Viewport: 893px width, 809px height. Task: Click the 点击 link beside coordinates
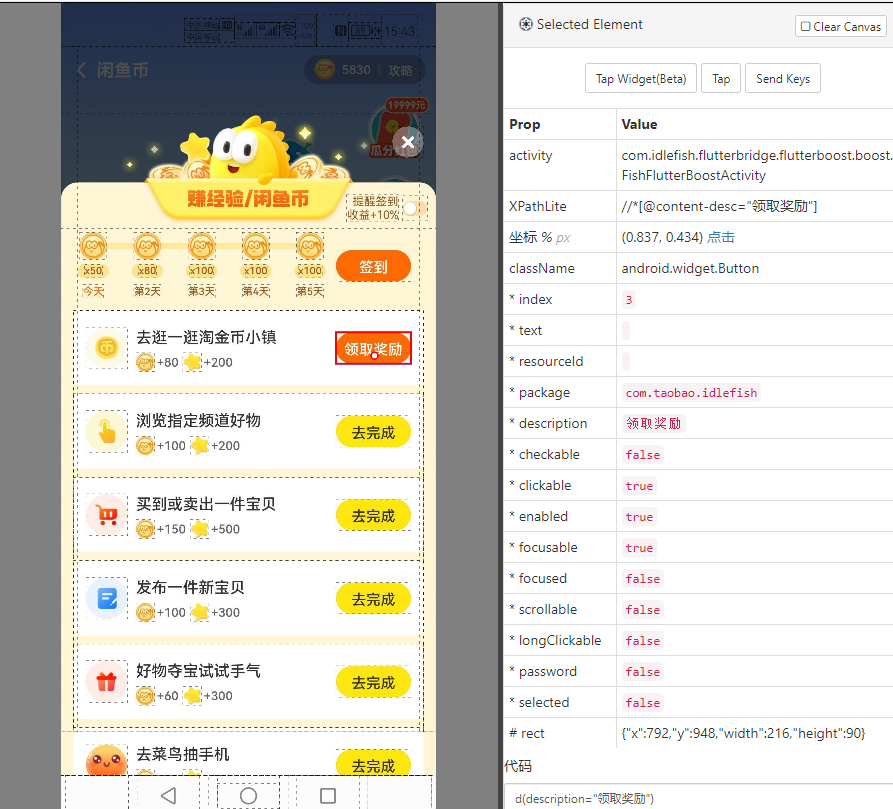point(720,237)
